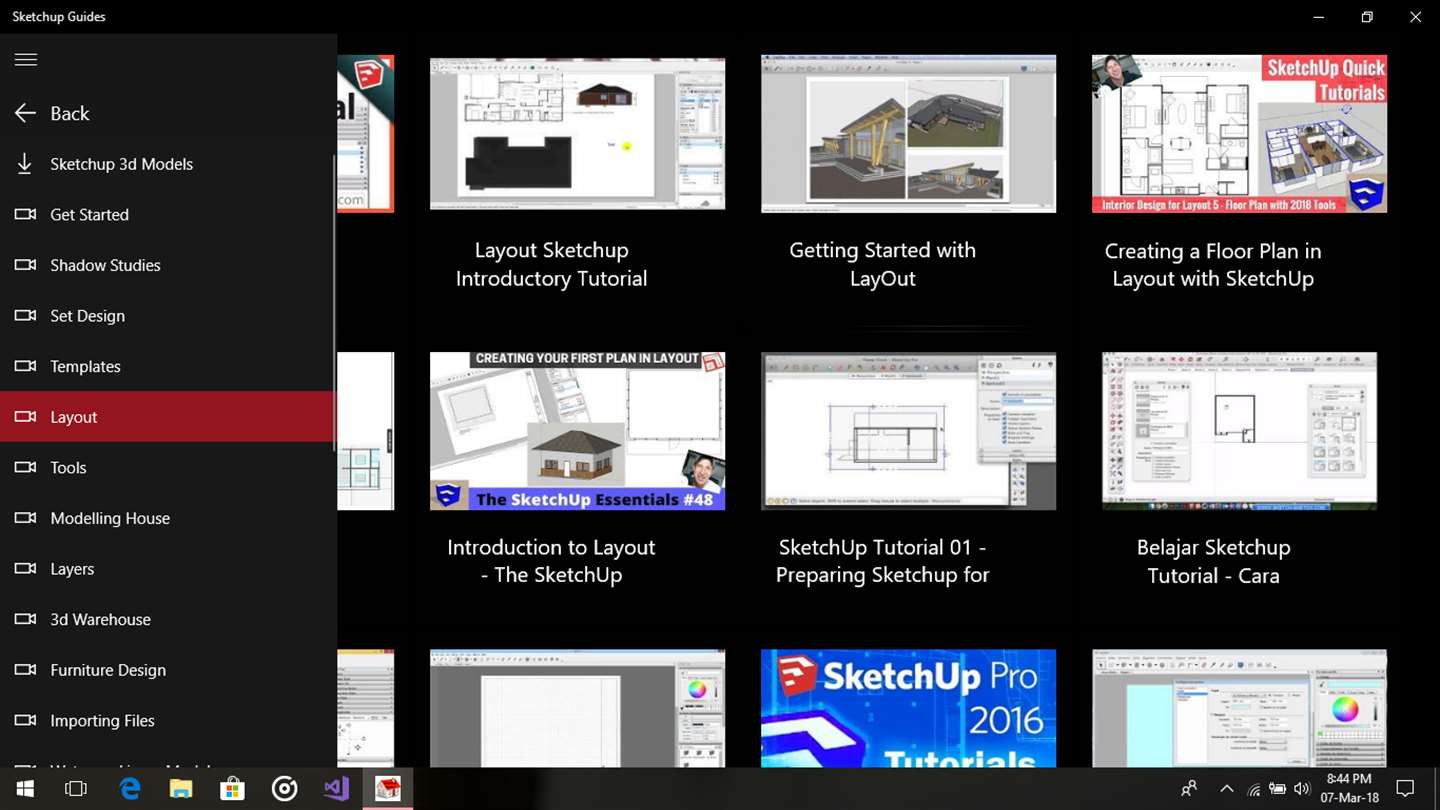Open Layout Sketchup Introductory Tutorial thumbnail
The width and height of the screenshot is (1440, 810).
click(x=577, y=133)
